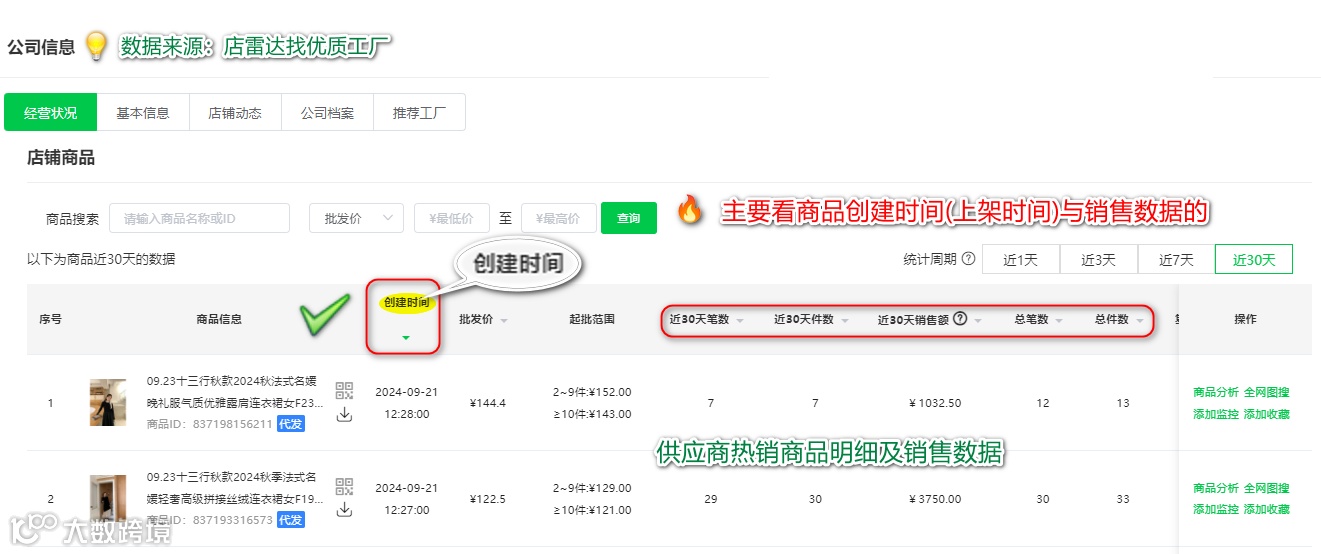Open thumbnail of product 837198156211
The width and height of the screenshot is (1321, 554).
tap(107, 403)
